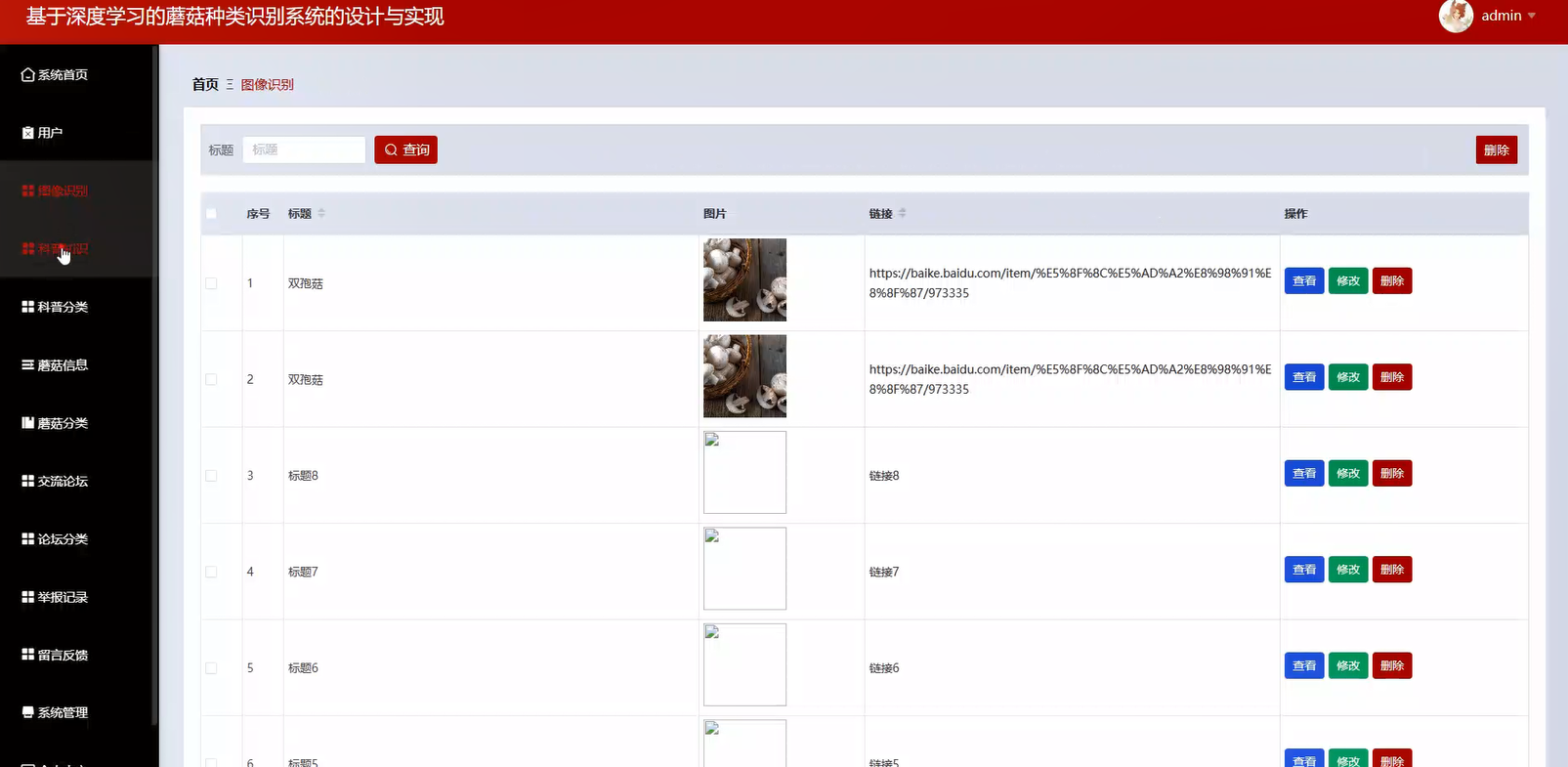Edit row 标题8 with 修改 button
1568x767 pixels.
point(1348,473)
